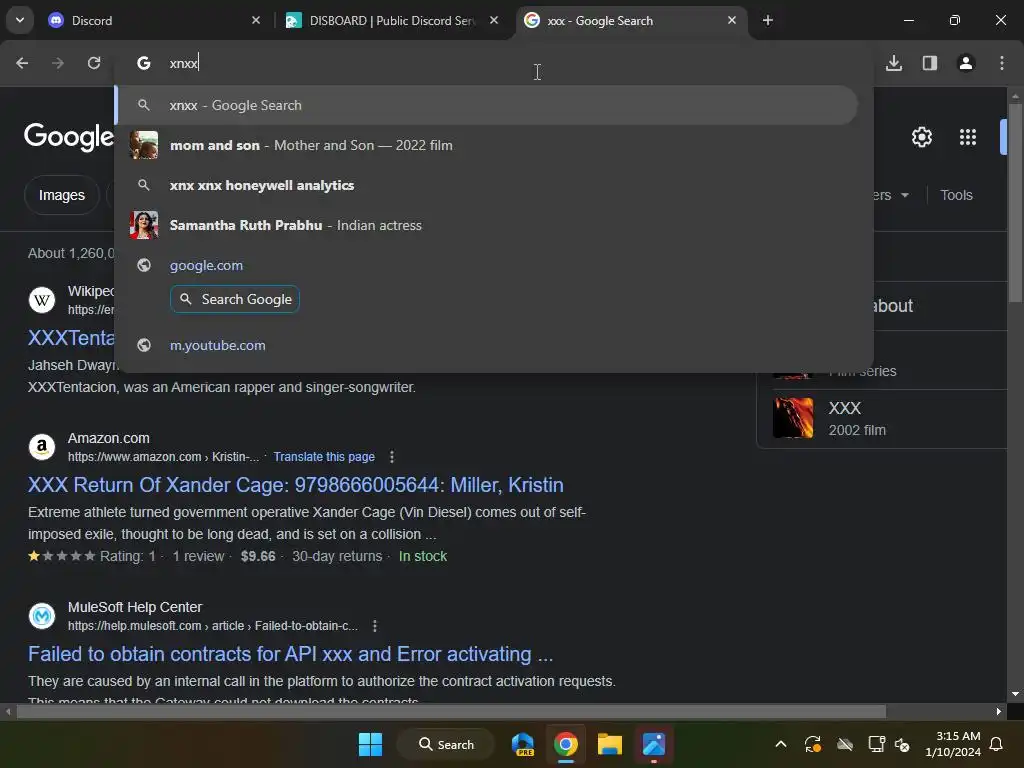Image resolution: width=1024 pixels, height=768 pixels.
Task: Toggle the Chrome side panel icon
Action: [x=930, y=63]
